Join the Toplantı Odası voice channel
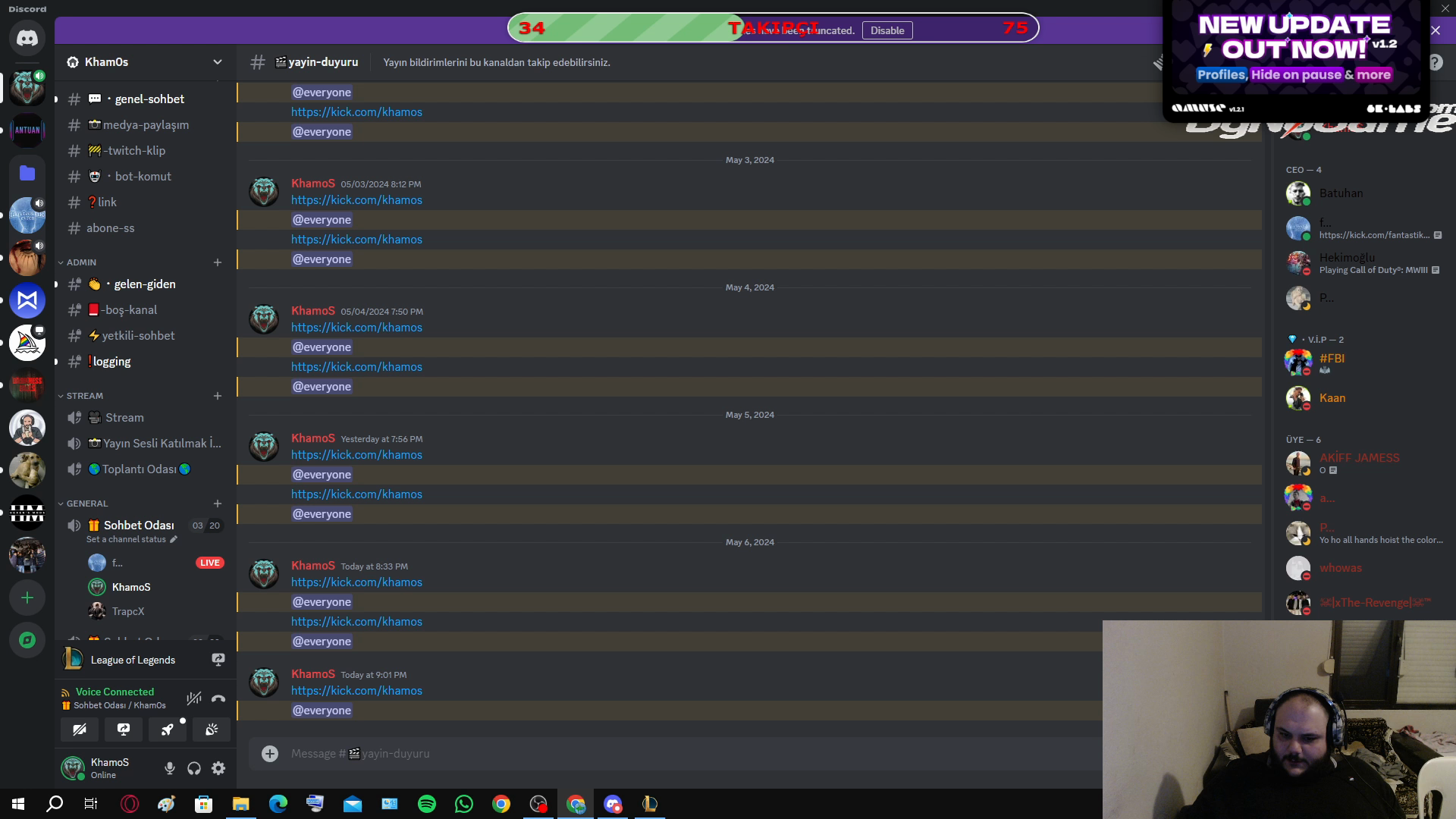 [x=146, y=469]
